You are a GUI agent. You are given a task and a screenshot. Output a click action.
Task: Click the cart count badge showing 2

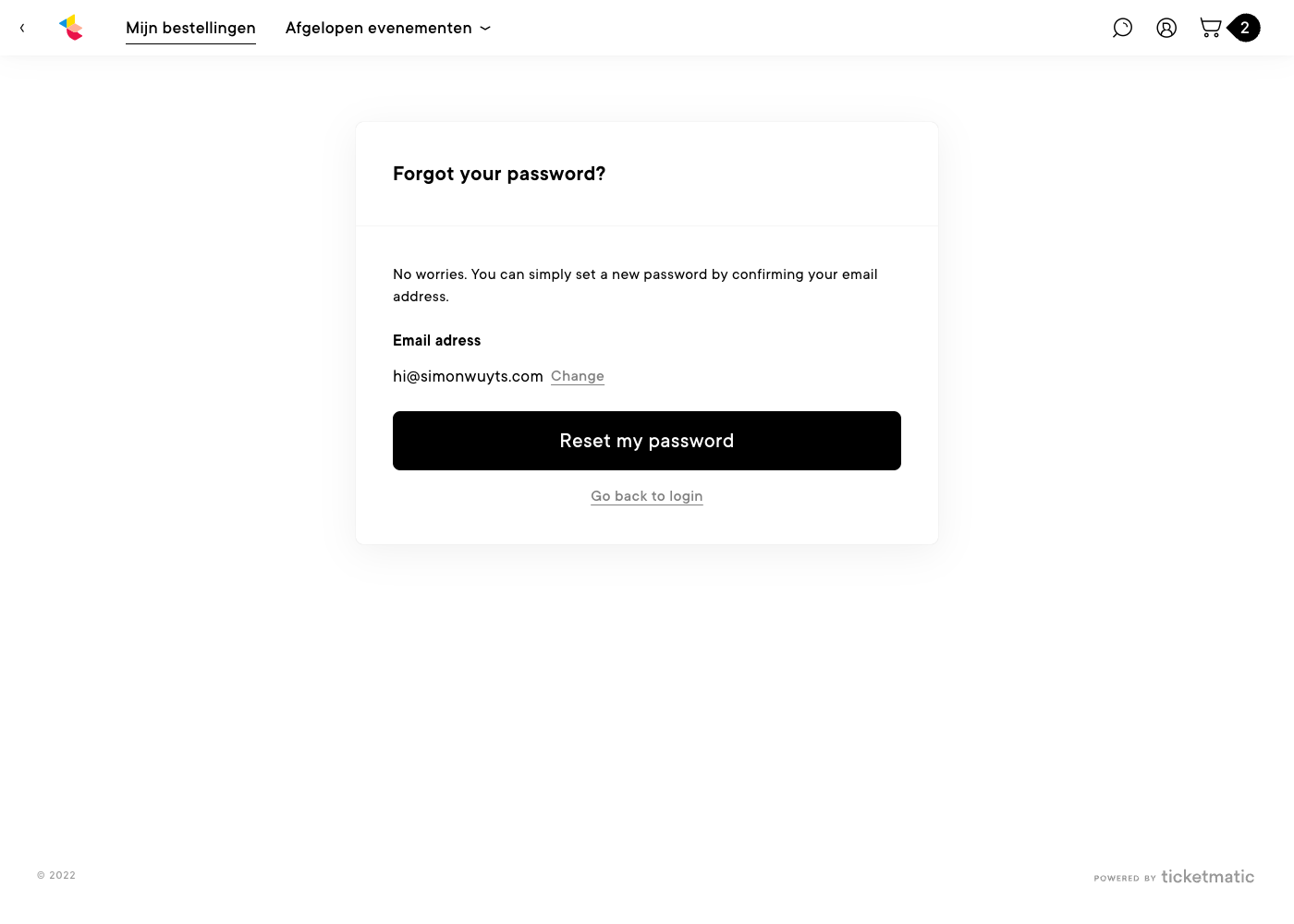(x=1245, y=28)
